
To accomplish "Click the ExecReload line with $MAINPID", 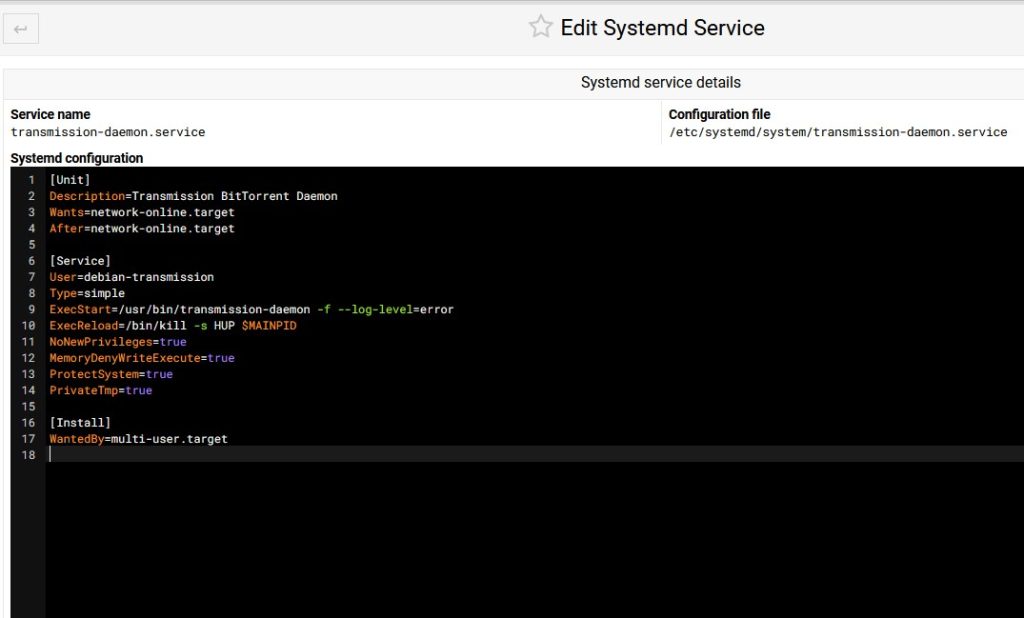I will click(173, 326).
